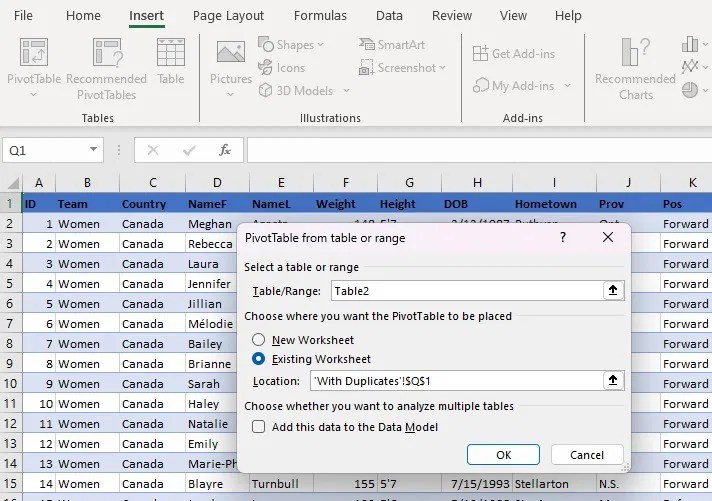Click the Weight header cell
The image size is (712, 501).
tap(345, 203)
